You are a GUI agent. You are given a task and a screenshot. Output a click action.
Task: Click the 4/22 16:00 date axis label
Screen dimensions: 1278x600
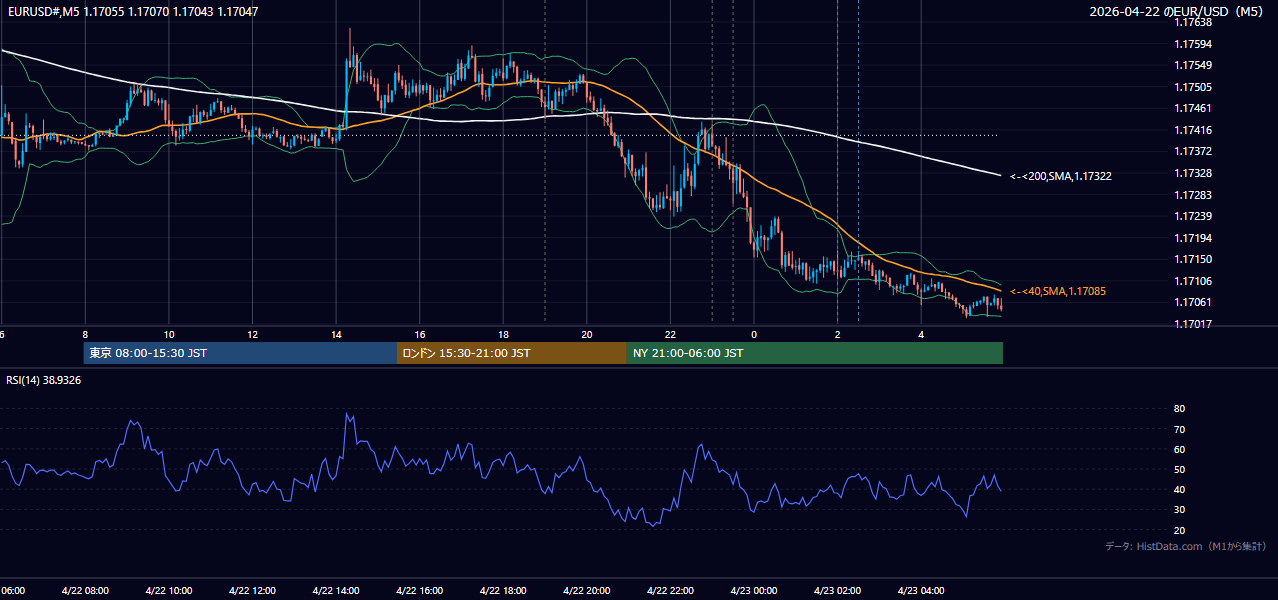(420, 591)
